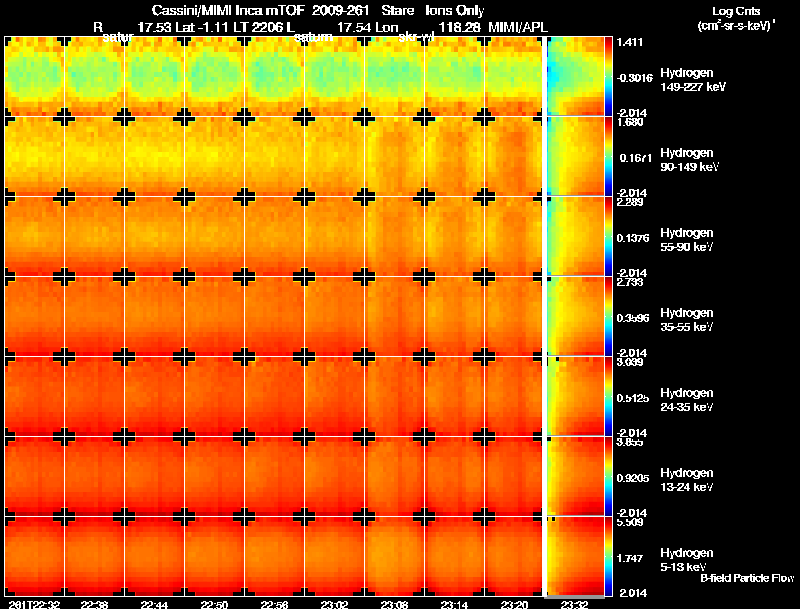This screenshot has height=609, width=800.
Task: Click the Hydrogen 149-227 keV color scale bar
Action: 608,76
